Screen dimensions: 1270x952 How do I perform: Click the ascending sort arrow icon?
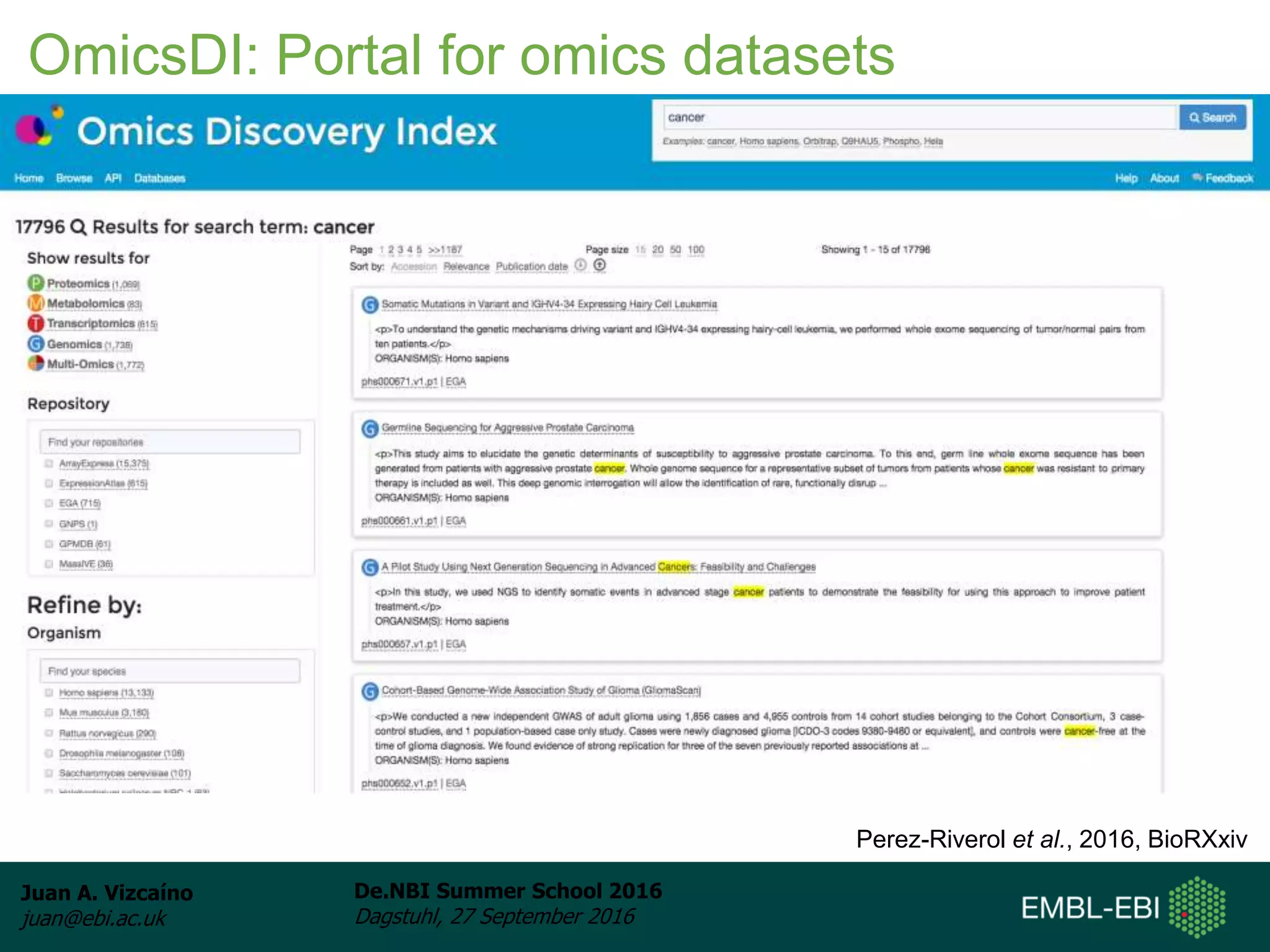click(599, 265)
